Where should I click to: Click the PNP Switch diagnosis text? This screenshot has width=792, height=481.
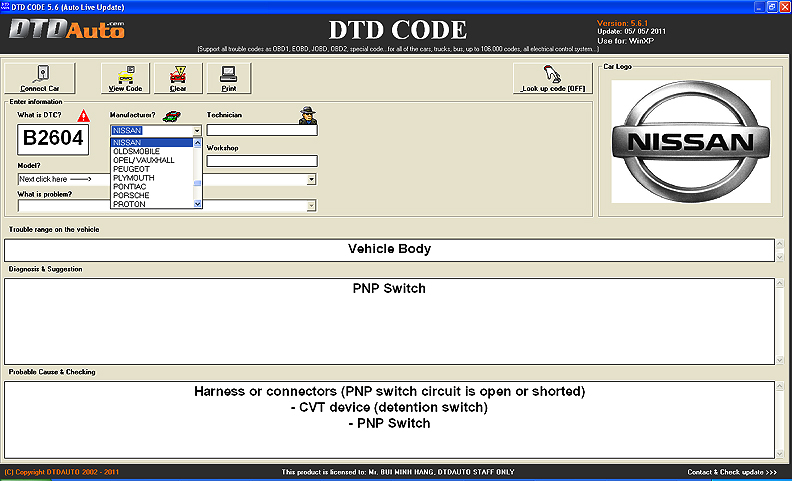click(x=389, y=288)
